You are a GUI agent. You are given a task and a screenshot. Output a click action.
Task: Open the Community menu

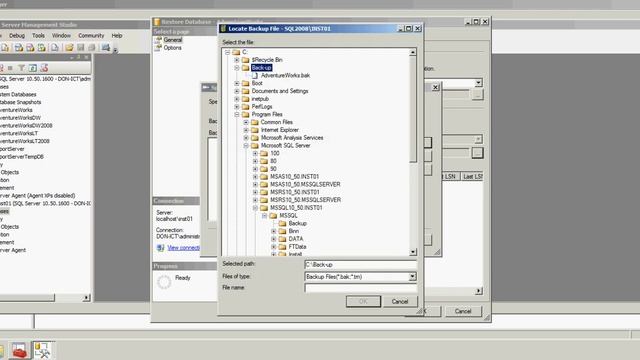coord(91,36)
